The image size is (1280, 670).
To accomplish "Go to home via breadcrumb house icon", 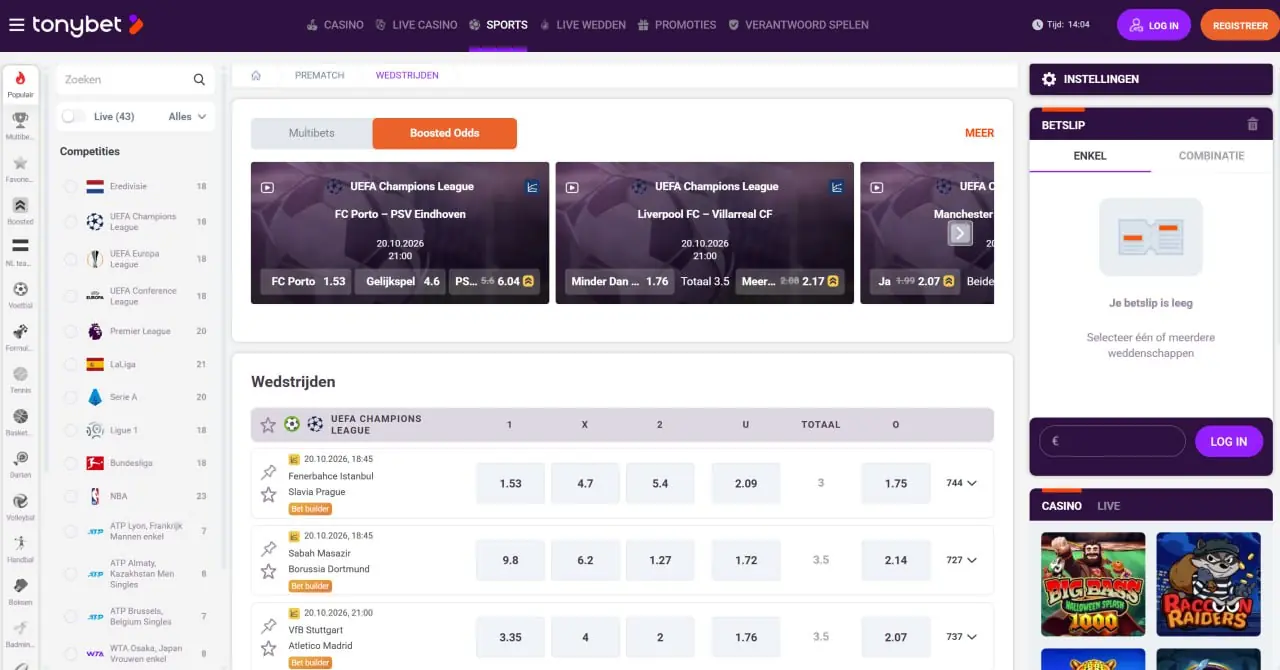I will click(x=256, y=75).
